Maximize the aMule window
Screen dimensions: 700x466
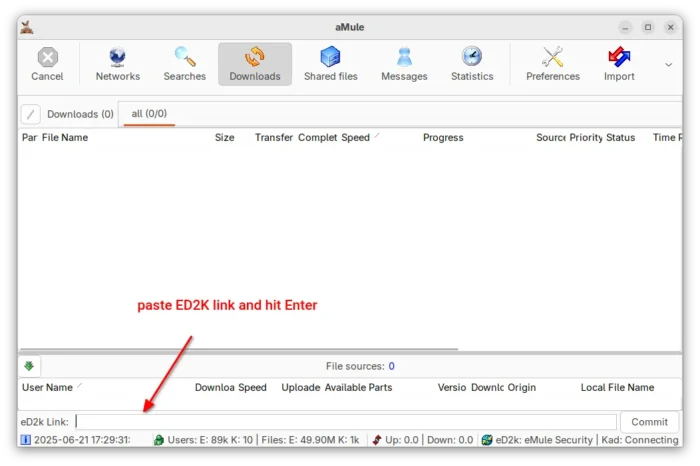click(648, 28)
